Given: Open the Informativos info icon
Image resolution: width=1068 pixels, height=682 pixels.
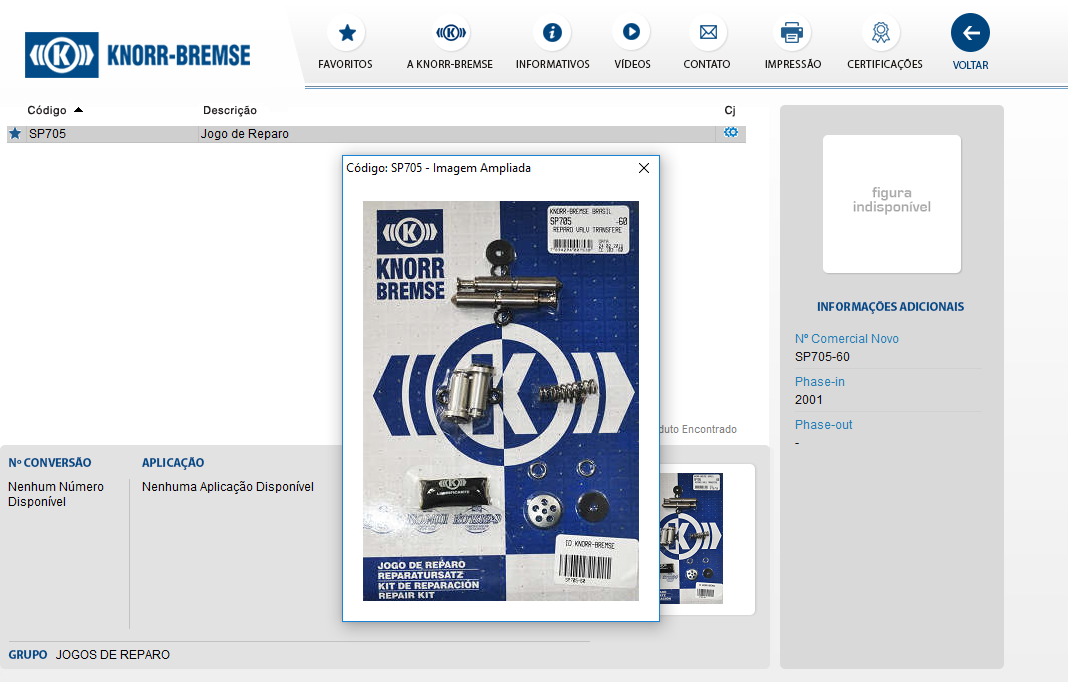Looking at the screenshot, I should coord(552,33).
